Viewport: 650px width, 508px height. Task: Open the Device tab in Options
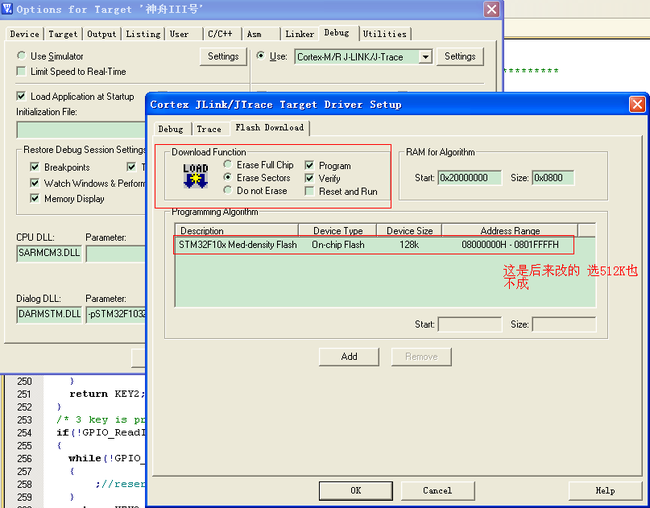pos(24,34)
